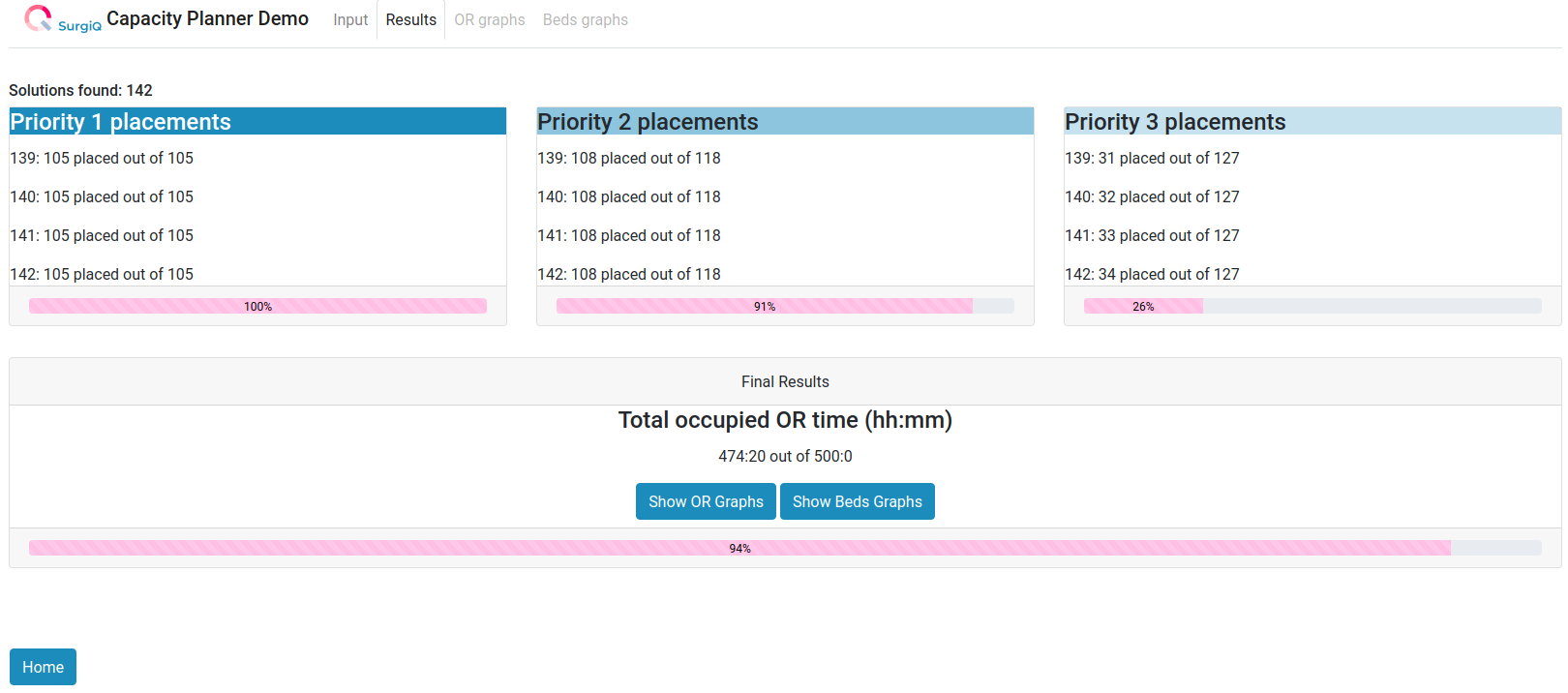Viewport: 1568px width, 693px height.
Task: Open the Input tab
Action: tap(350, 19)
